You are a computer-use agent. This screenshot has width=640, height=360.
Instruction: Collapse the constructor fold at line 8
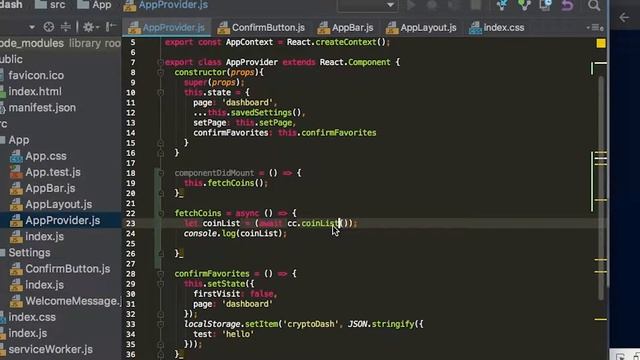pos(160,73)
